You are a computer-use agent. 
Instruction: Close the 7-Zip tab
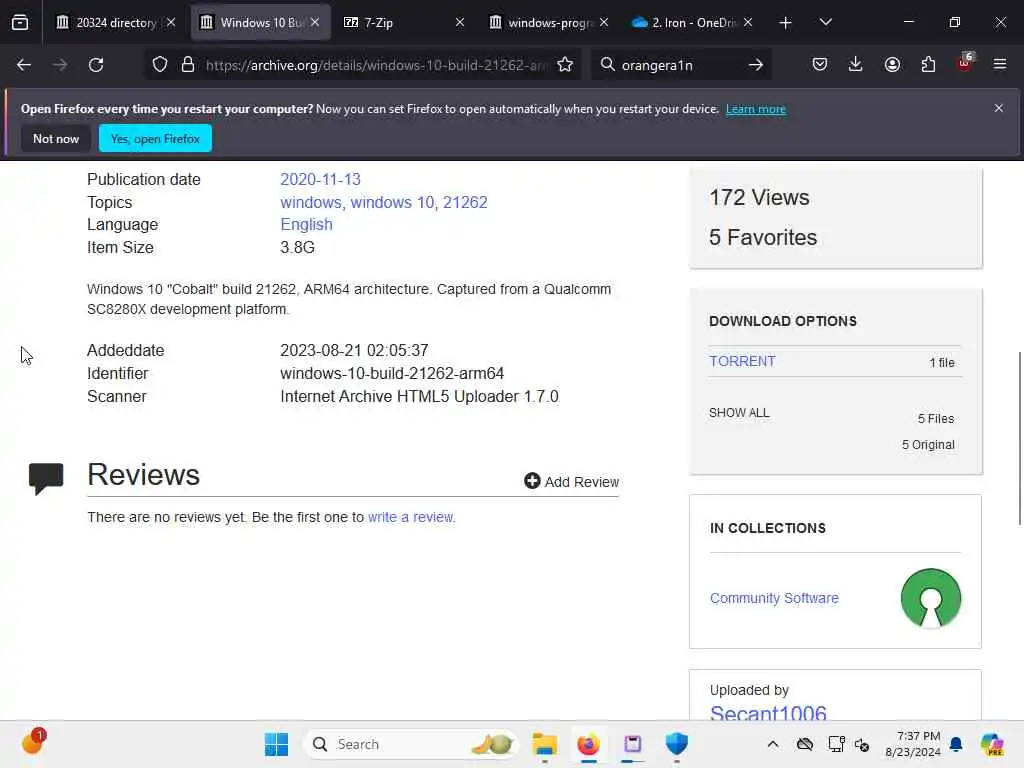(x=460, y=22)
